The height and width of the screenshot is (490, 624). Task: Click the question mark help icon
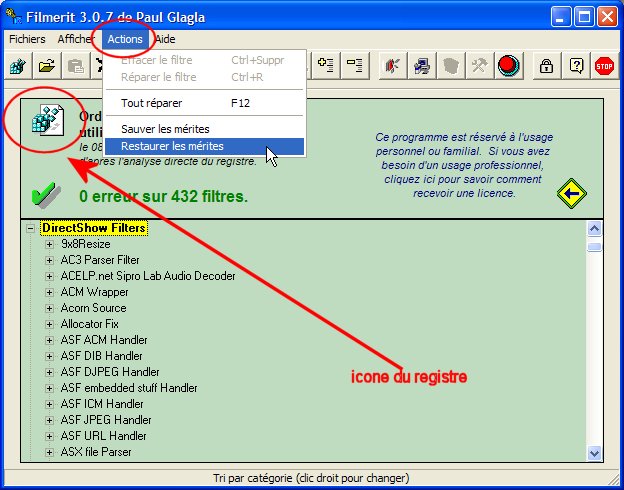pyautogui.click(x=576, y=66)
